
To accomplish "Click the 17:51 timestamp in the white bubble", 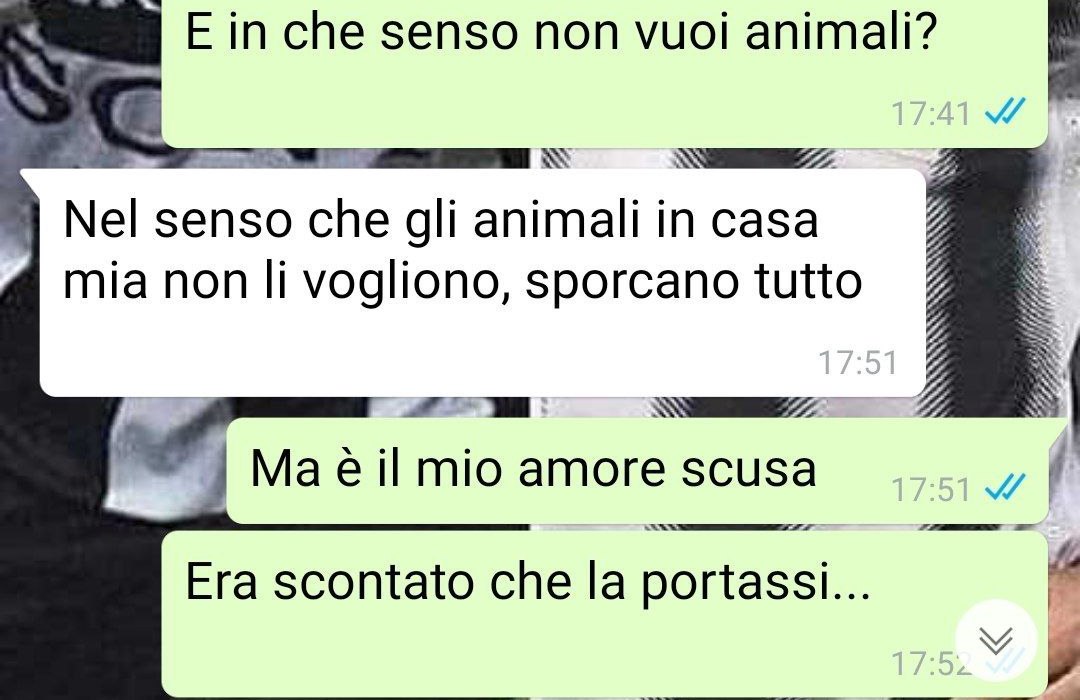I will (858, 362).
